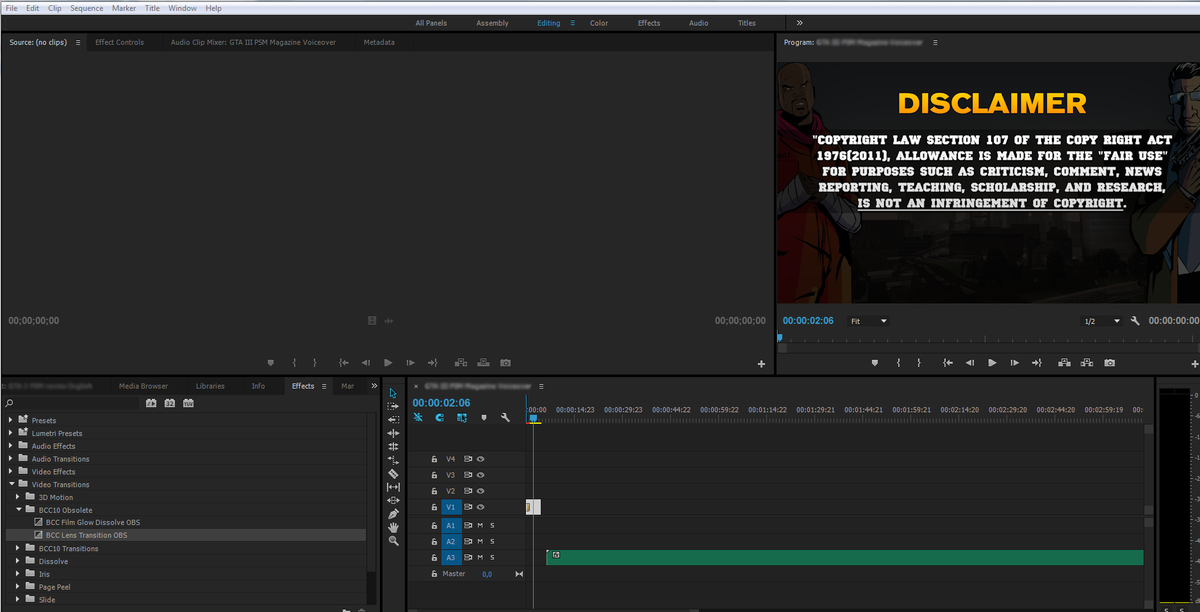The width and height of the screenshot is (1200, 612).
Task: Open Program monitor button editor plus
Action: [x=1193, y=365]
